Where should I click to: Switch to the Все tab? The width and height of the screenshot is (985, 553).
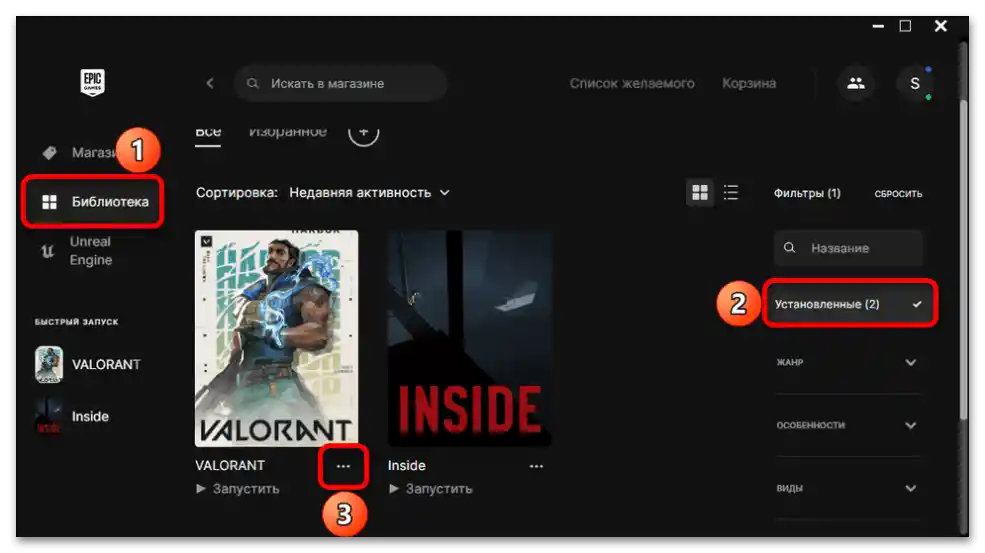(208, 132)
